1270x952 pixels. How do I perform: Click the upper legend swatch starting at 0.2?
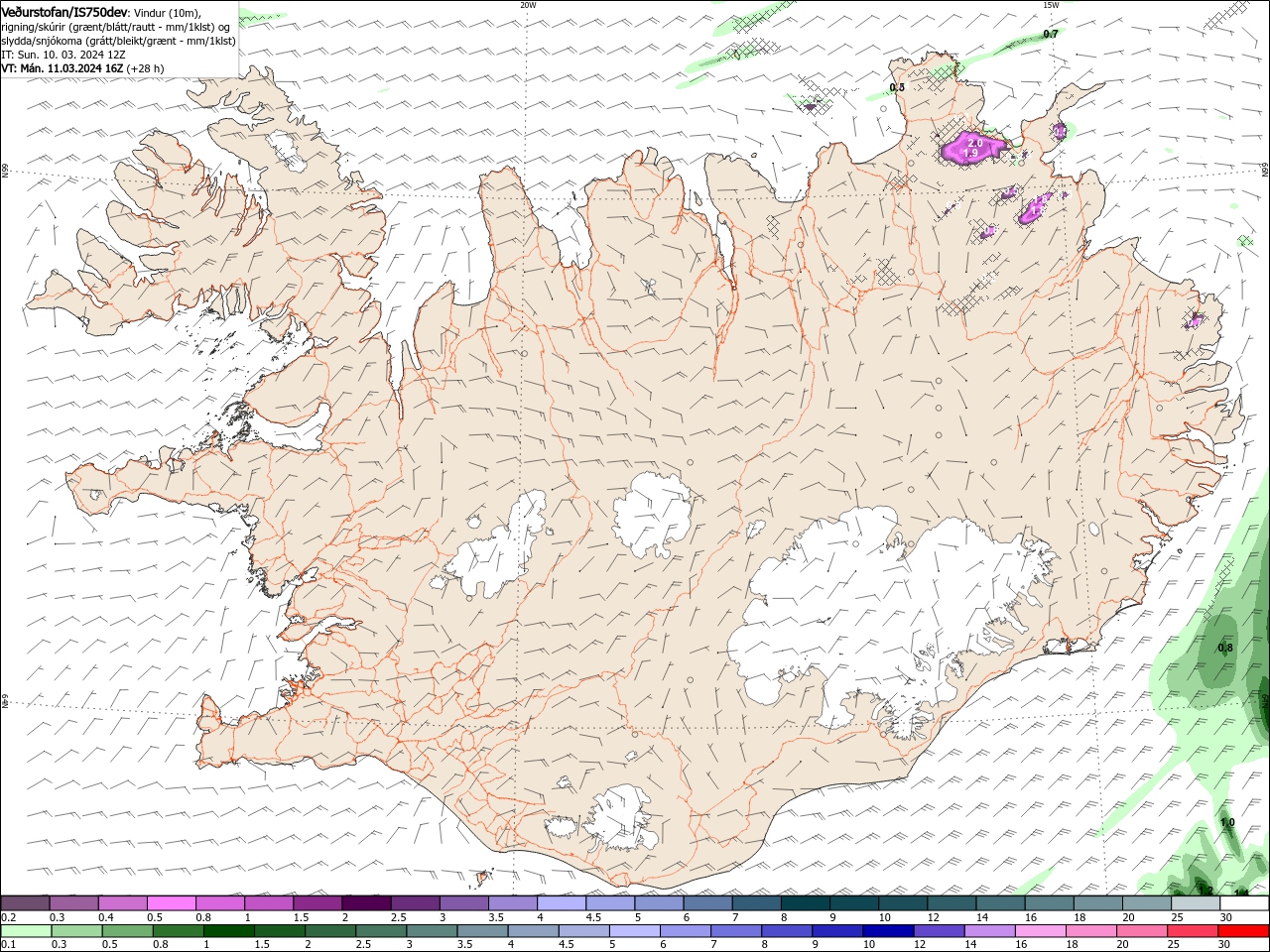(25, 903)
